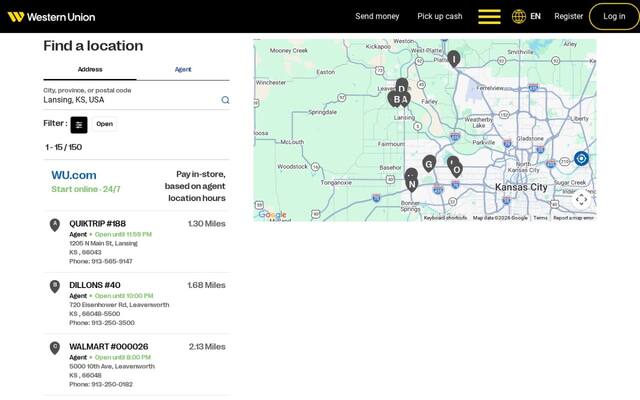Click map pin marker I
Viewport: 640px width, 400px height.
[453, 59]
